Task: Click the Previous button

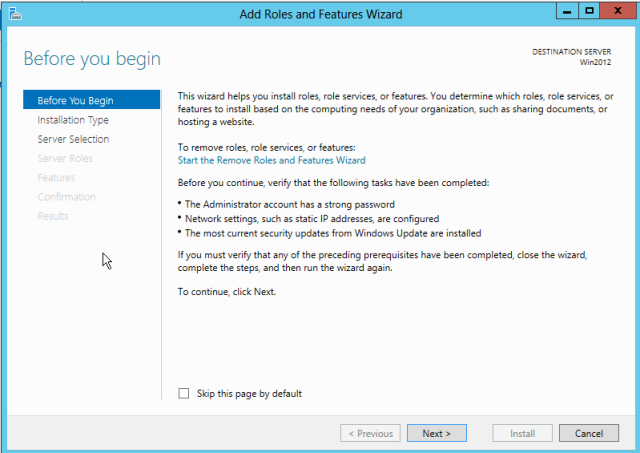Action: pos(370,433)
